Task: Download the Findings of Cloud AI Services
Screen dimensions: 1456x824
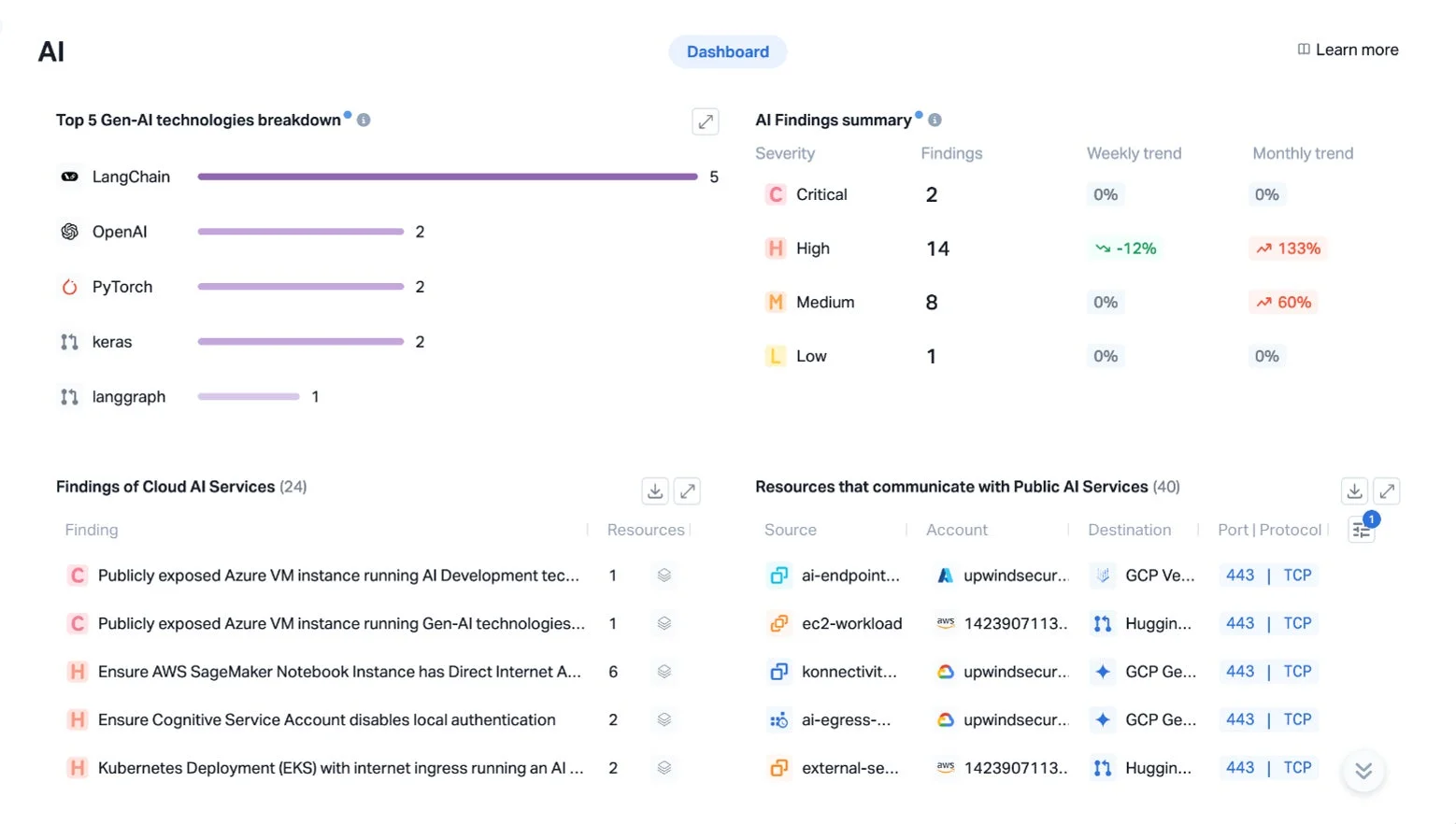Action: tap(655, 490)
